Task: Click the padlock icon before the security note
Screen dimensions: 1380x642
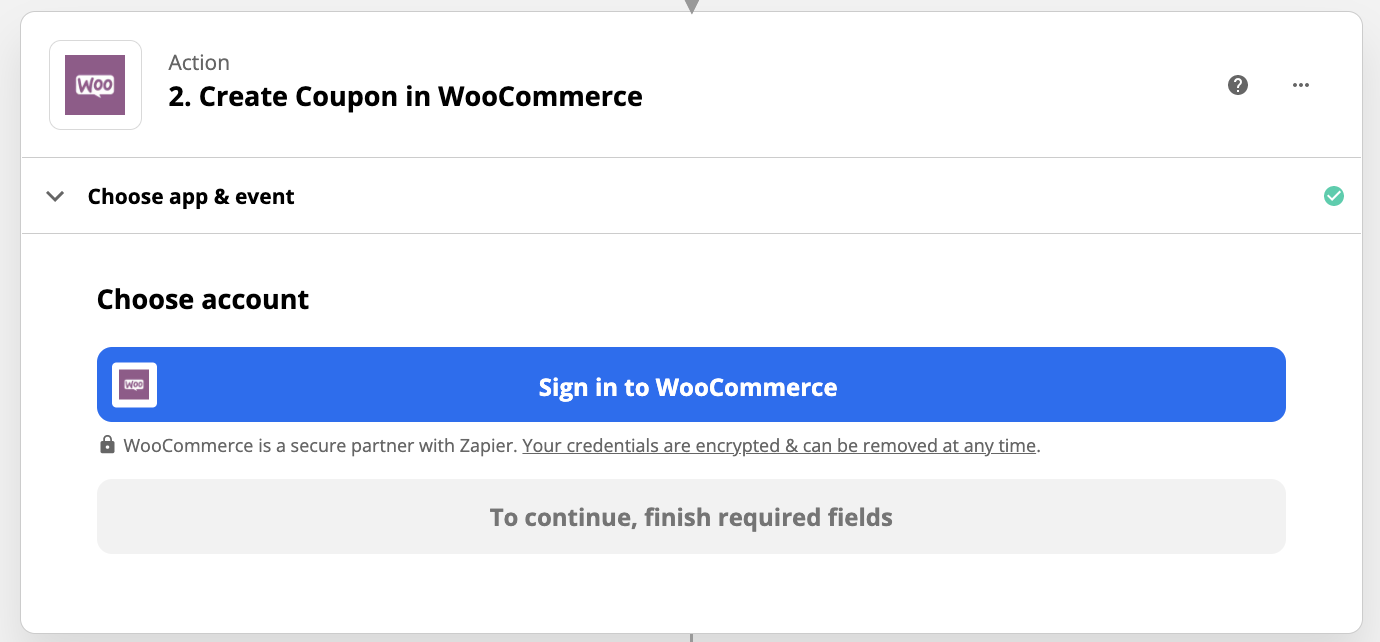Action: [x=107, y=444]
